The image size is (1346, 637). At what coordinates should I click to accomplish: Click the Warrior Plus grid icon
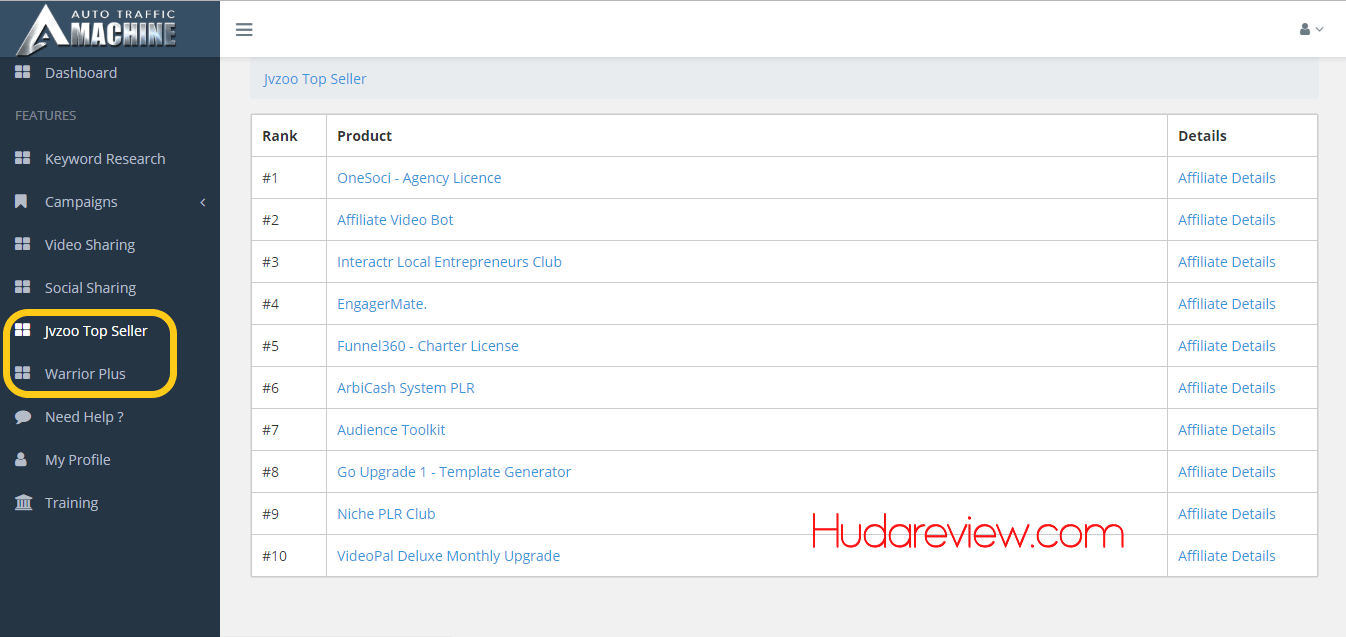[22, 374]
